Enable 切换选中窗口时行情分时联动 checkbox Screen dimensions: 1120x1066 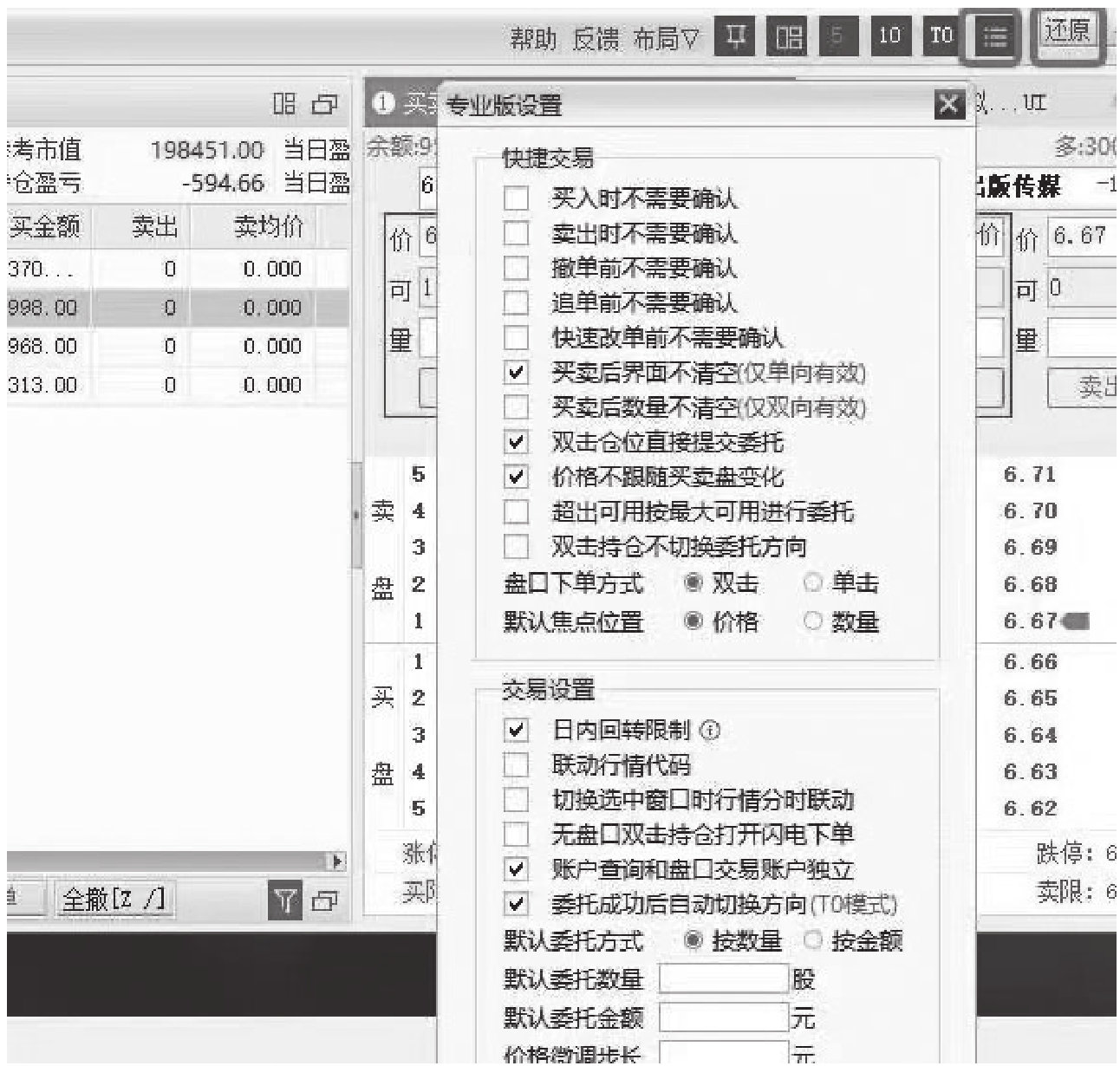(516, 799)
